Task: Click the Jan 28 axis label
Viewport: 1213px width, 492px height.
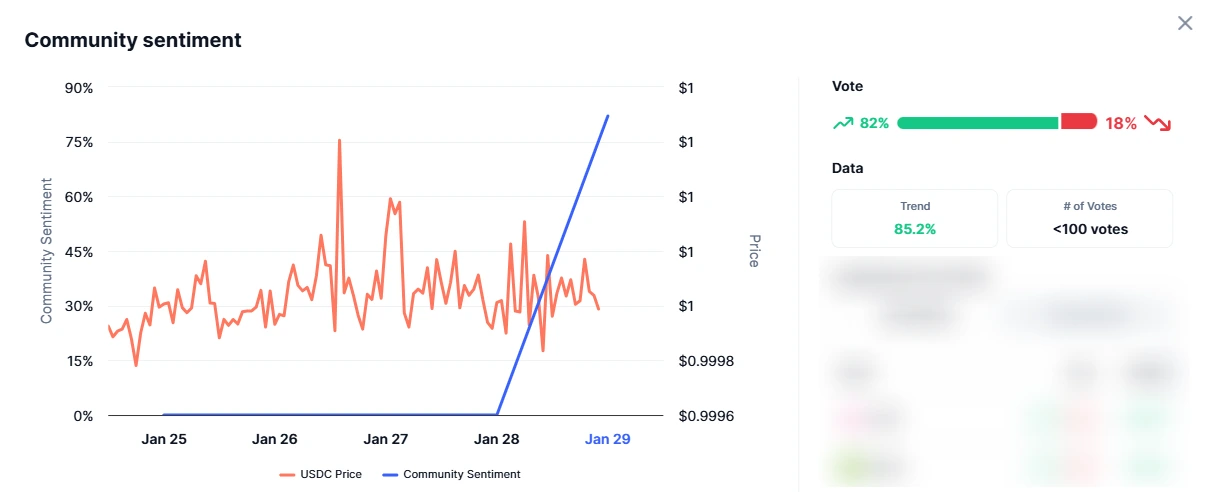Action: 497,439
